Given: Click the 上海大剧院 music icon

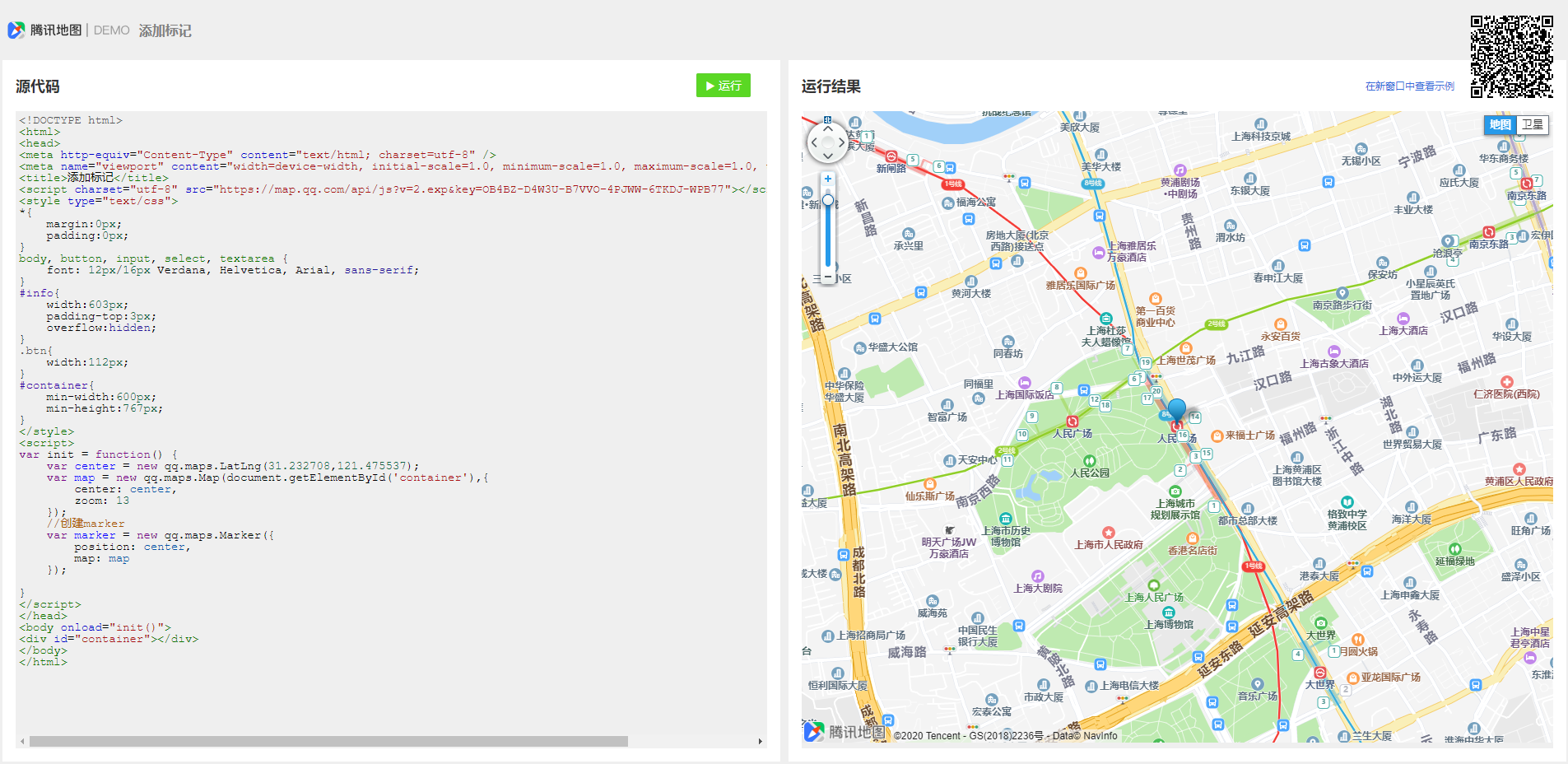Looking at the screenshot, I should [x=1038, y=576].
